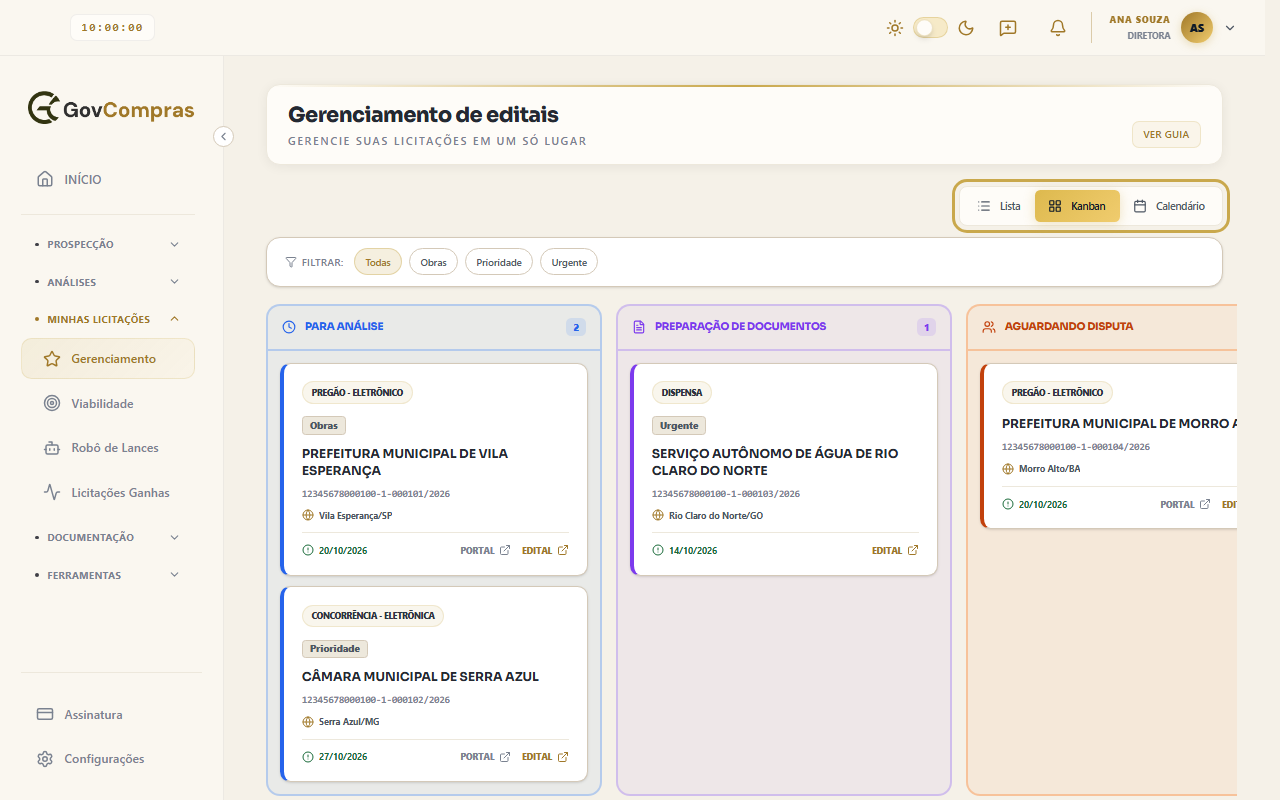Filter cards by Prioridade

pyautogui.click(x=499, y=262)
